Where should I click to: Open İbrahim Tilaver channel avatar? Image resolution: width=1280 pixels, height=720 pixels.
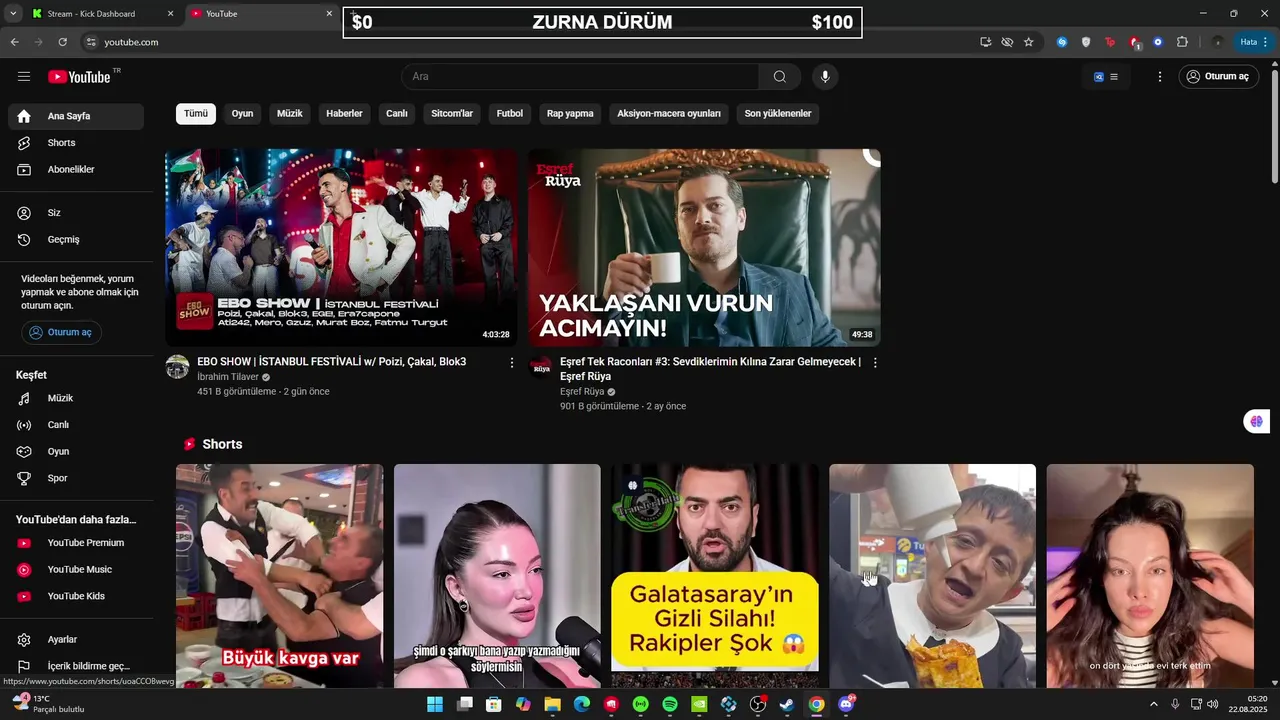tap(177, 366)
